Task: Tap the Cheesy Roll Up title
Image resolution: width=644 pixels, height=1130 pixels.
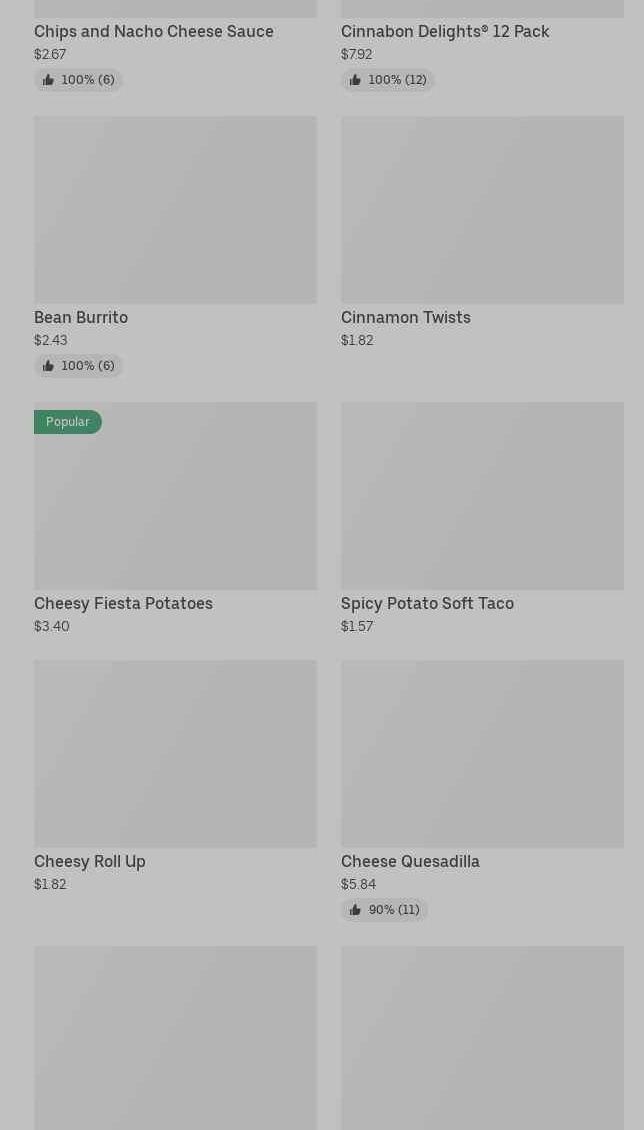Action: 90,861
